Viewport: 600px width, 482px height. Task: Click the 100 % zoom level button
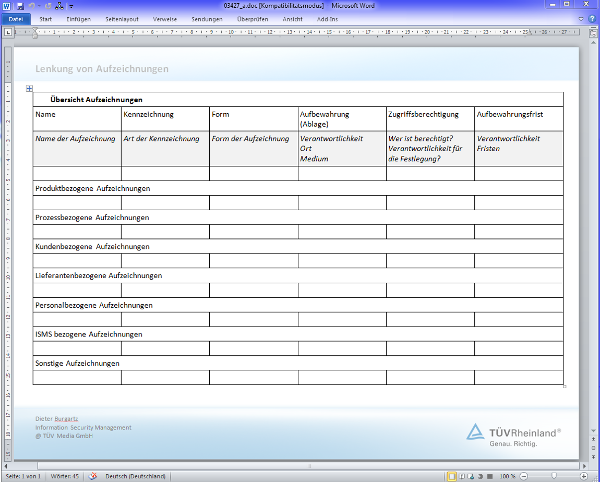pyautogui.click(x=508, y=475)
